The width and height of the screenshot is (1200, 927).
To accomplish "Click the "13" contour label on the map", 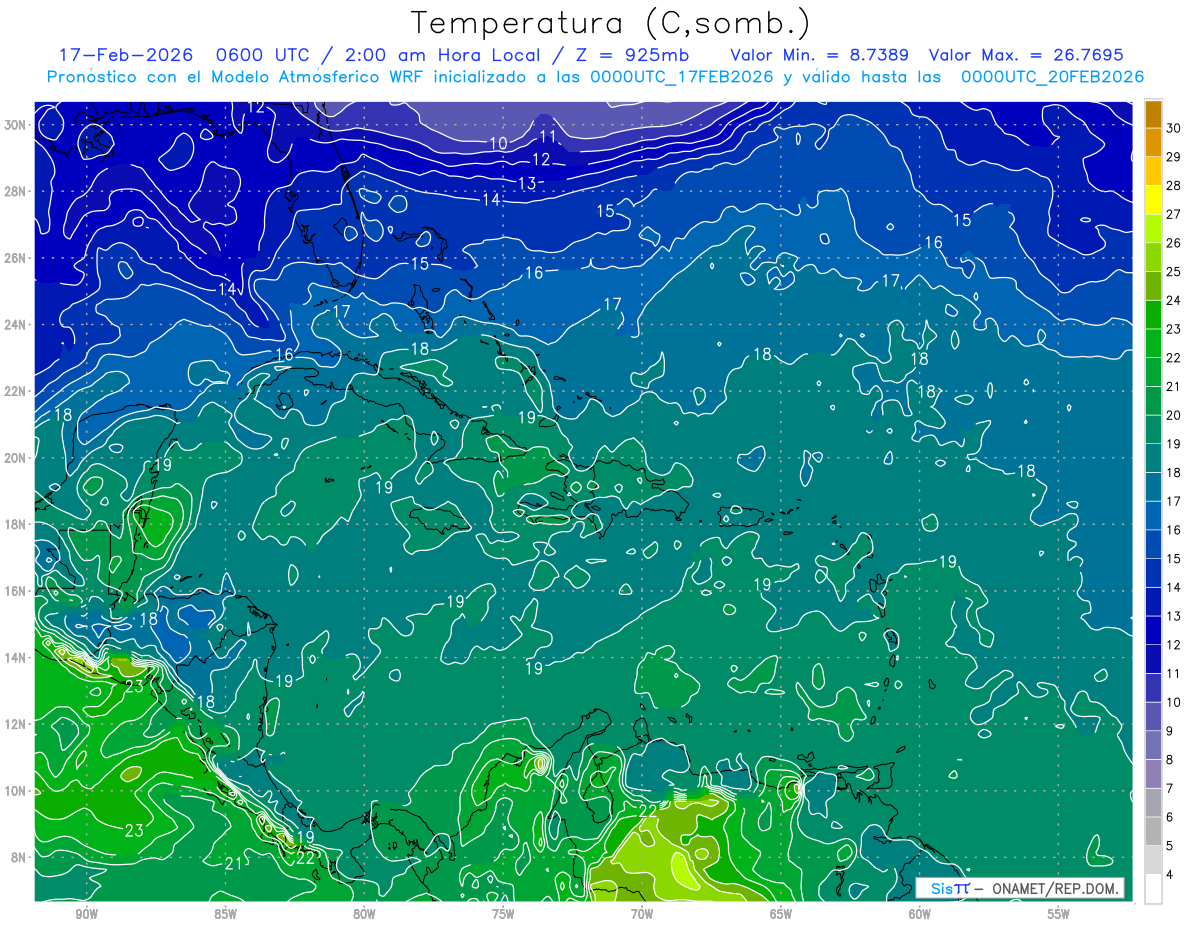I will coord(527,182).
